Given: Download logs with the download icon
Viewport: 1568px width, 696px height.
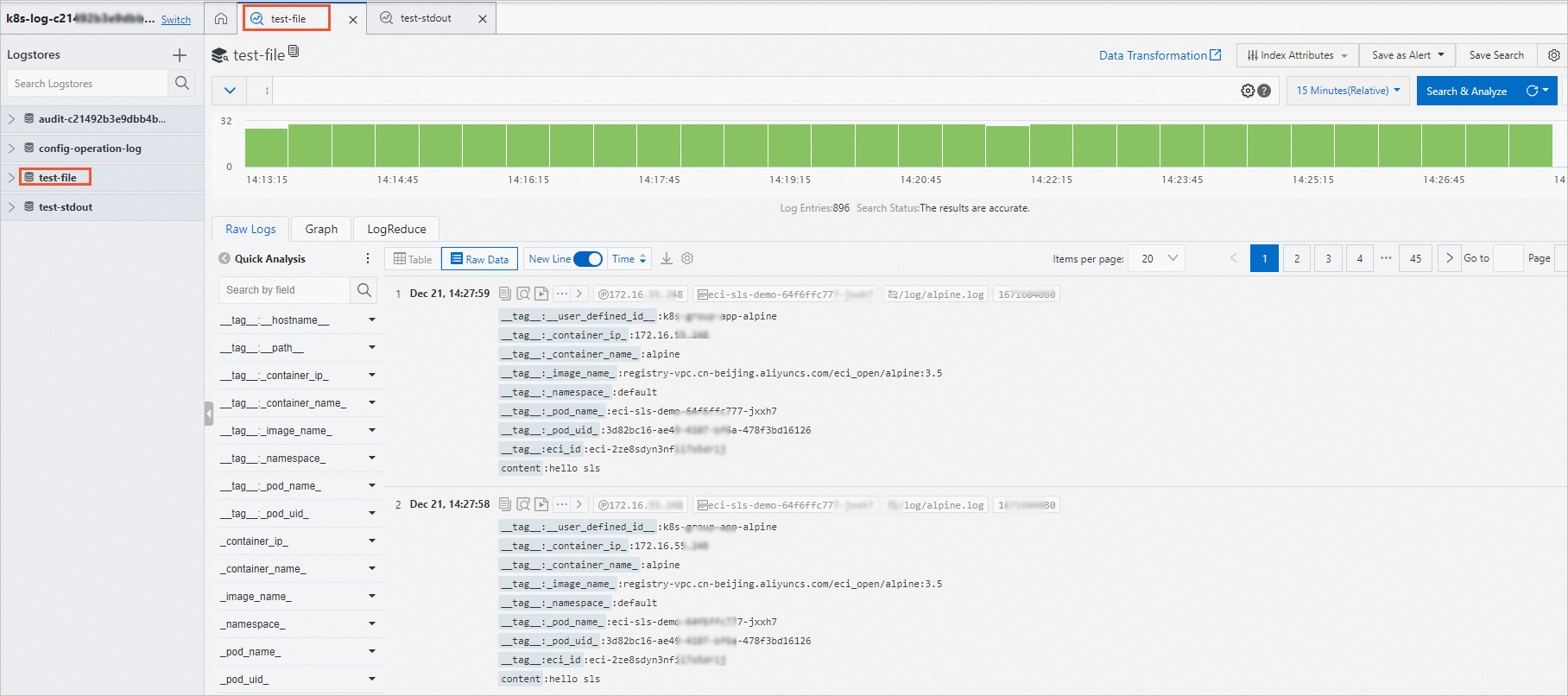Looking at the screenshot, I should click(667, 258).
